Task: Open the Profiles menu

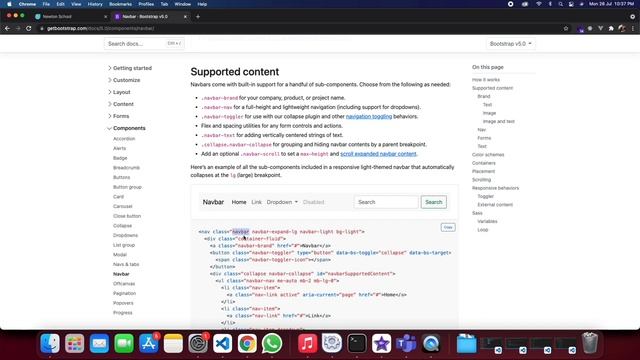Action: pos(146,4)
